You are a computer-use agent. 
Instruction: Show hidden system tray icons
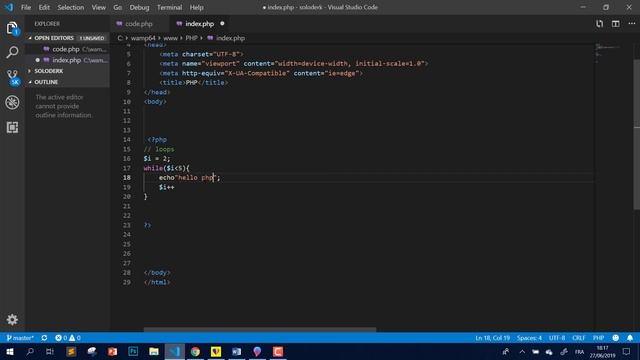coord(522,351)
